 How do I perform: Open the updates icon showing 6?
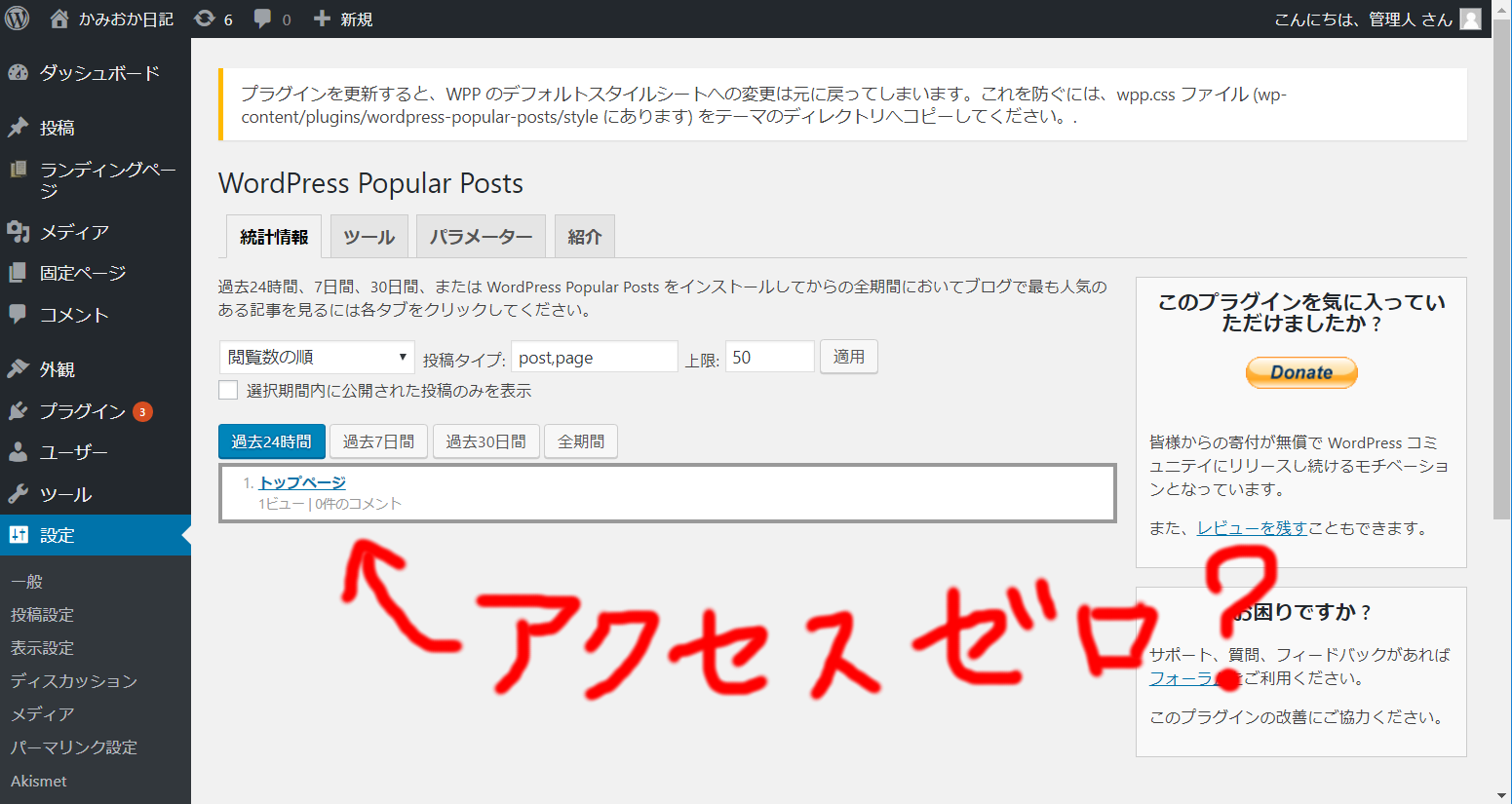(x=205, y=19)
